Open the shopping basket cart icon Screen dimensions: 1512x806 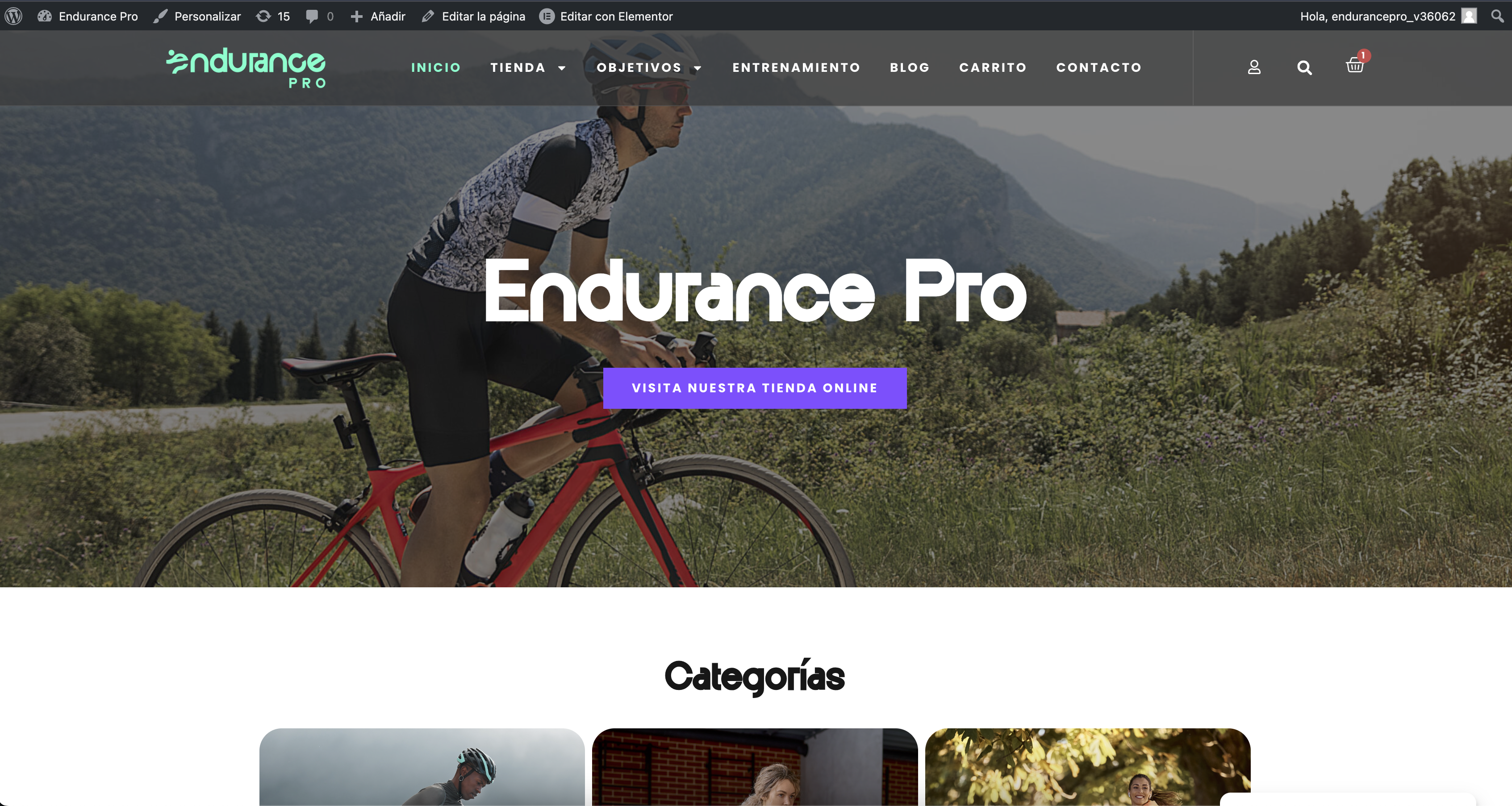pyautogui.click(x=1355, y=65)
